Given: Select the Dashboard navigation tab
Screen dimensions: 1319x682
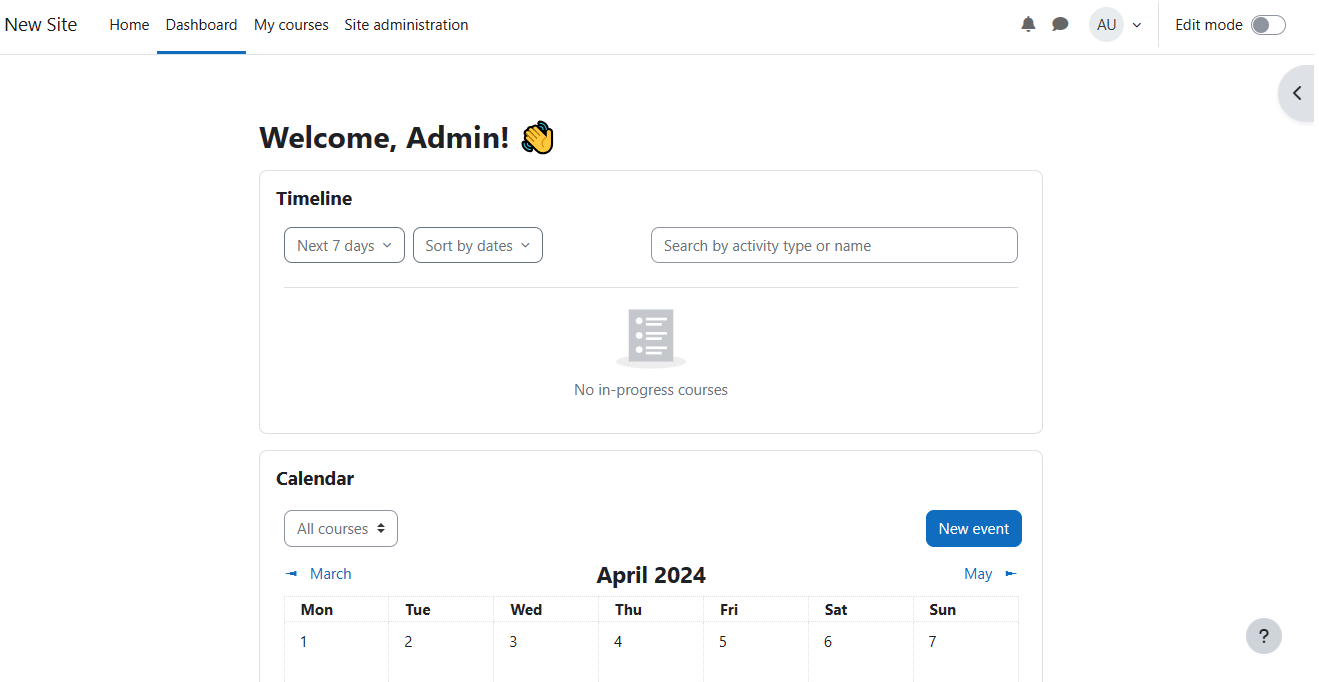Looking at the screenshot, I should 201,25.
